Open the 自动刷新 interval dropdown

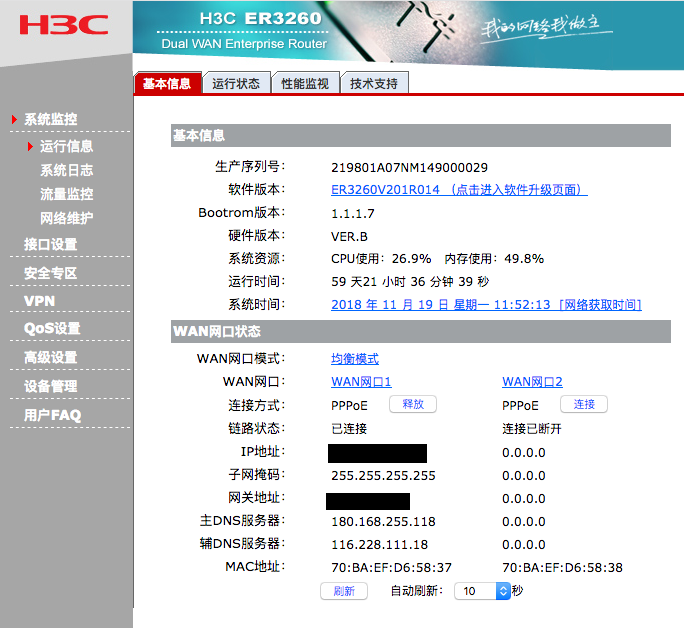coord(482,591)
